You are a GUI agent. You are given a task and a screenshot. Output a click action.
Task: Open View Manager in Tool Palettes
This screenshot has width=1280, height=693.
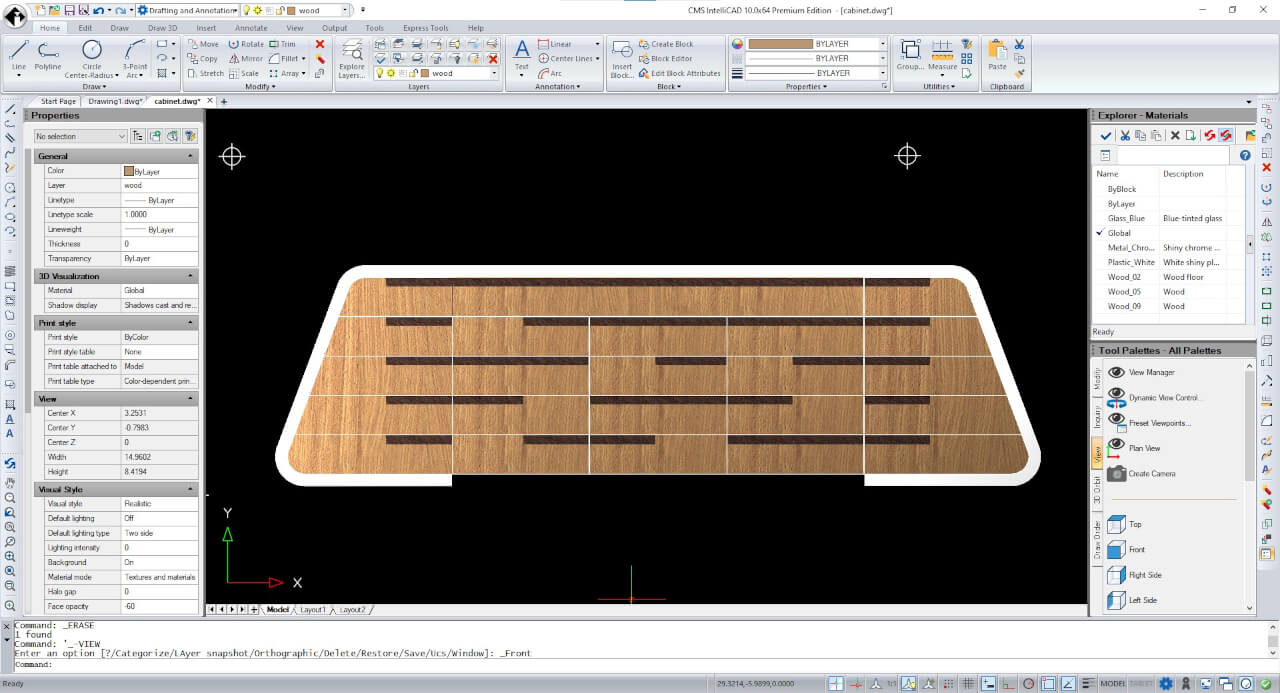coord(1140,372)
